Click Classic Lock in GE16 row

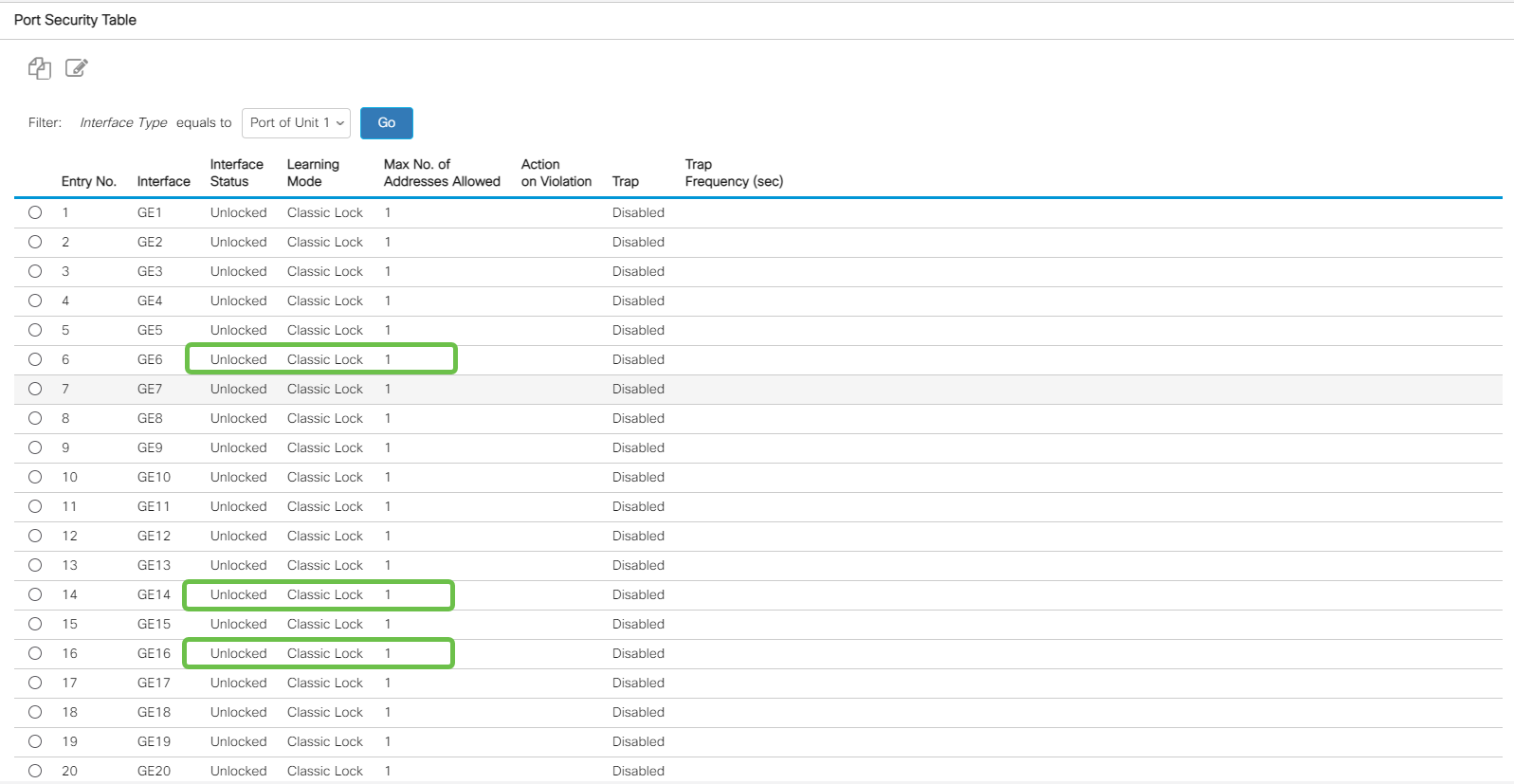(325, 653)
